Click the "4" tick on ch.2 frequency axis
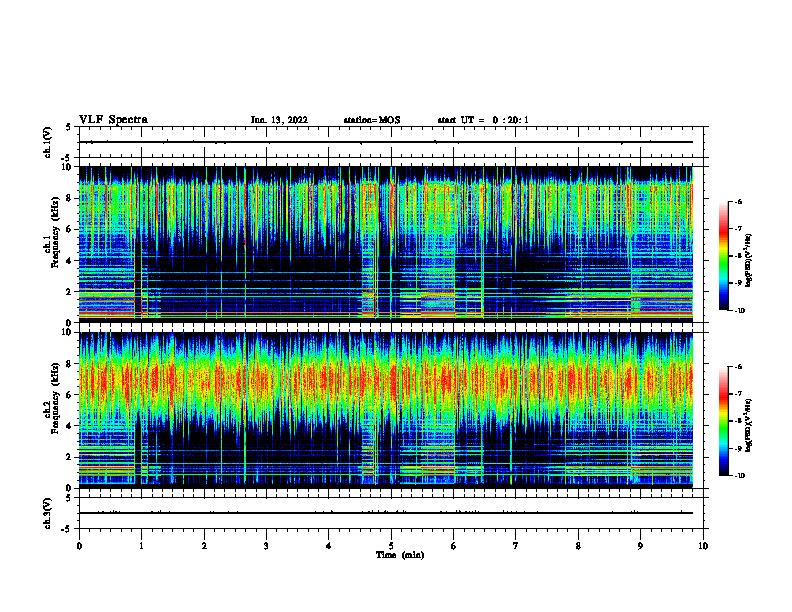Image resolution: width=792 pixels, height=612 pixels. (x=70, y=426)
